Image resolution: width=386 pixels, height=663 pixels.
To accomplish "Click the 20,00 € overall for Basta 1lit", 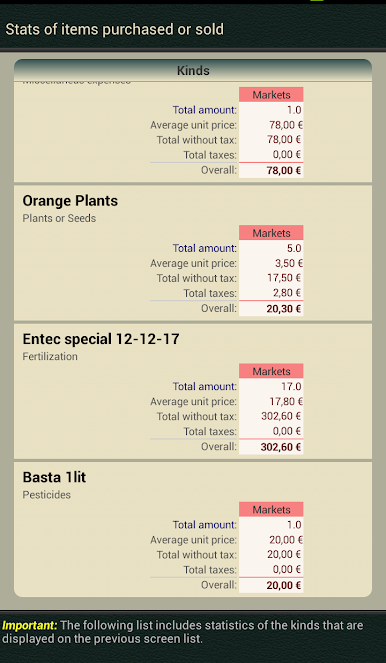I will coord(284,585).
